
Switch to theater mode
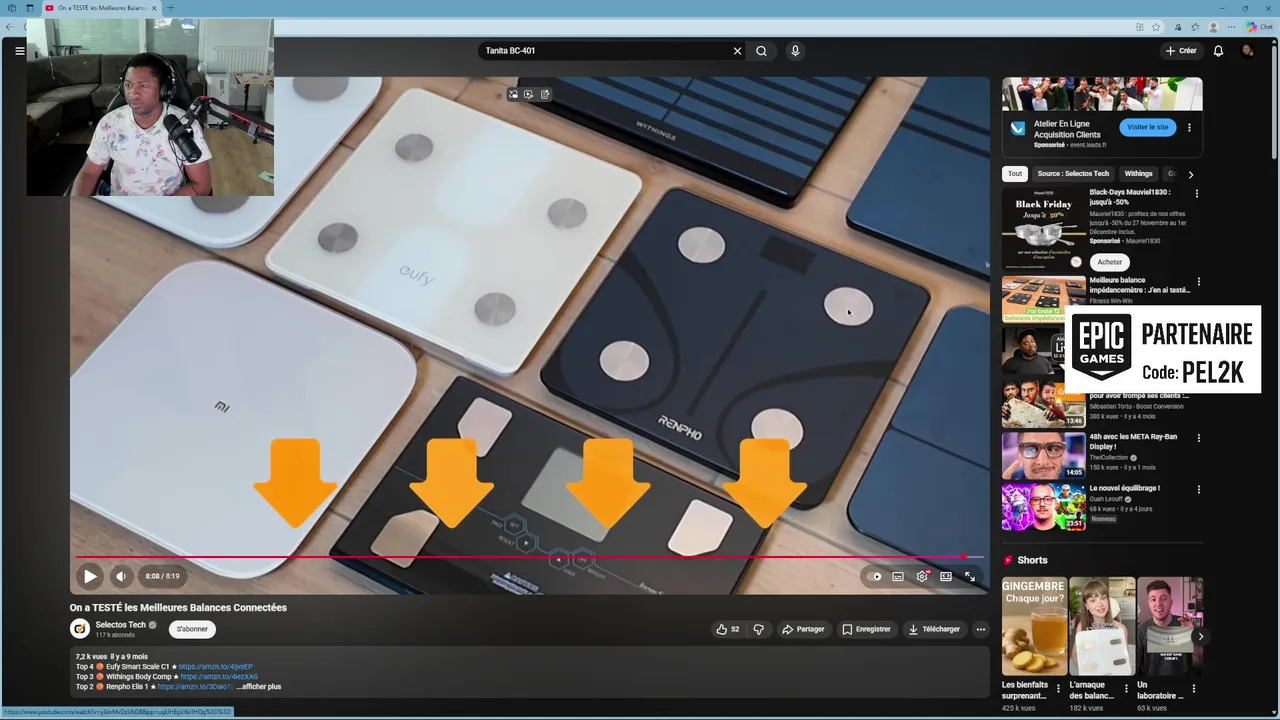(x=946, y=576)
